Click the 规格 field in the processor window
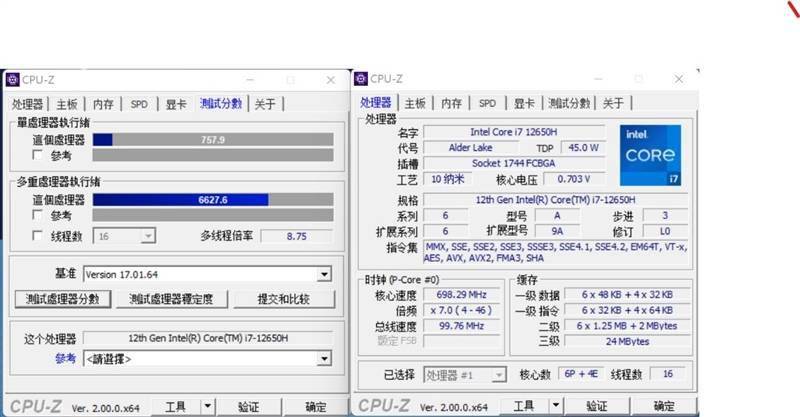The image size is (800, 417). click(556, 200)
